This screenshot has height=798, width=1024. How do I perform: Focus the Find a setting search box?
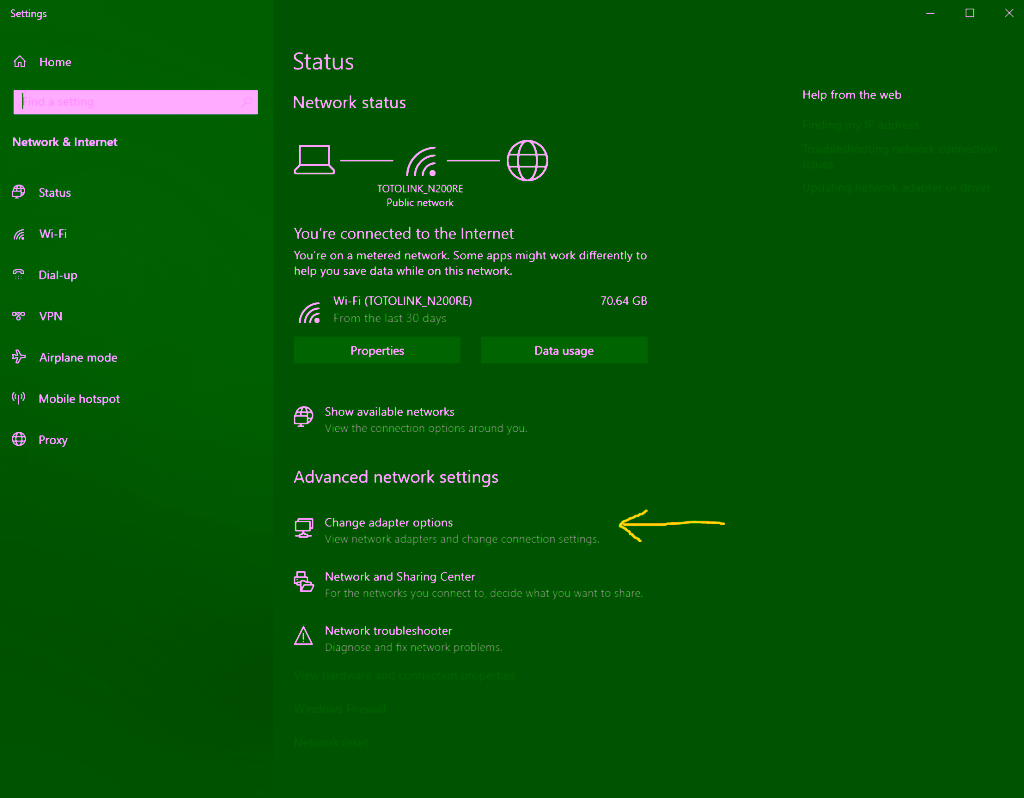[130, 102]
